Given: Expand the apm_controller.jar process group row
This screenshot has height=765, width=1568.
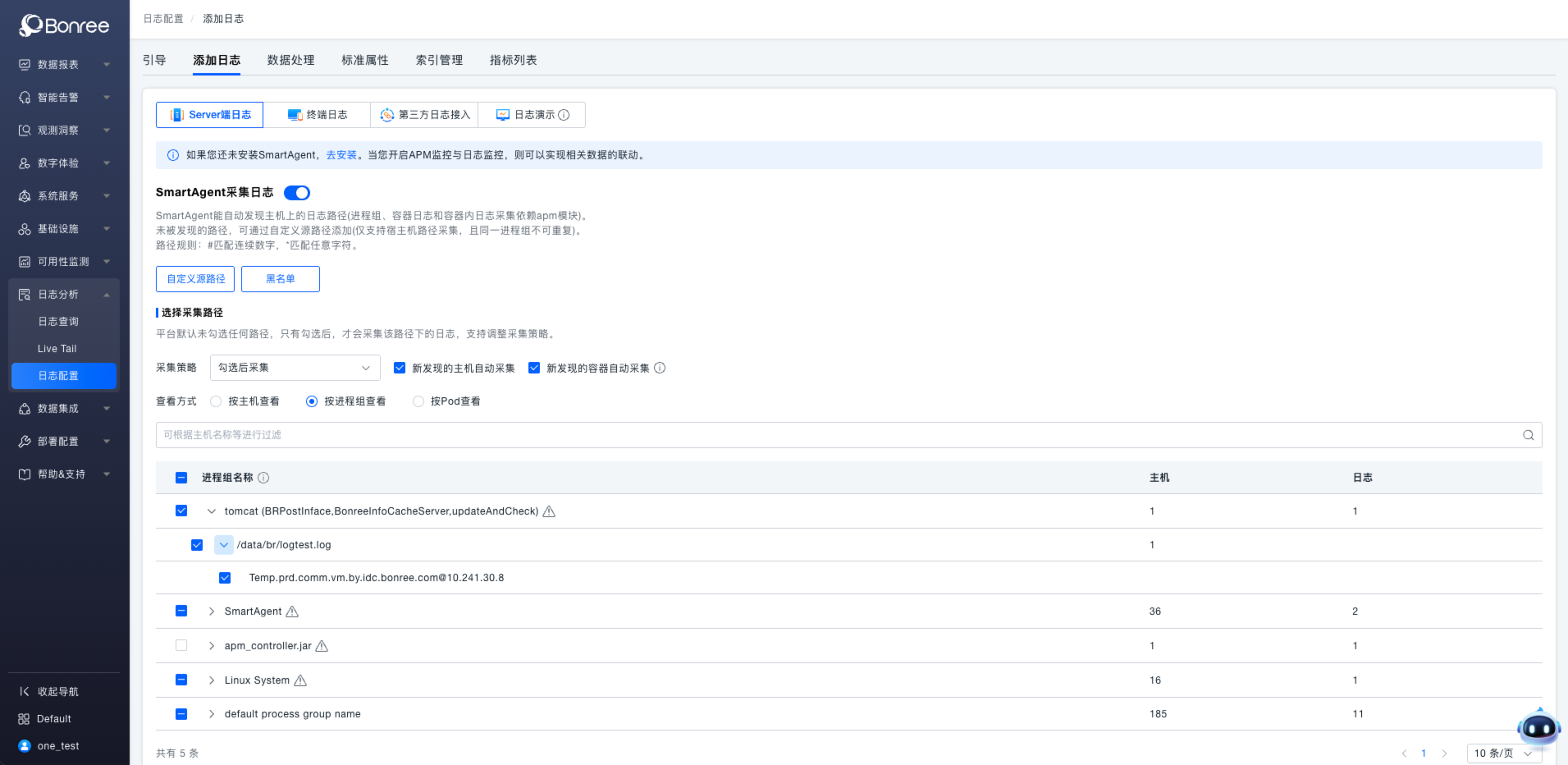Looking at the screenshot, I should 211,645.
